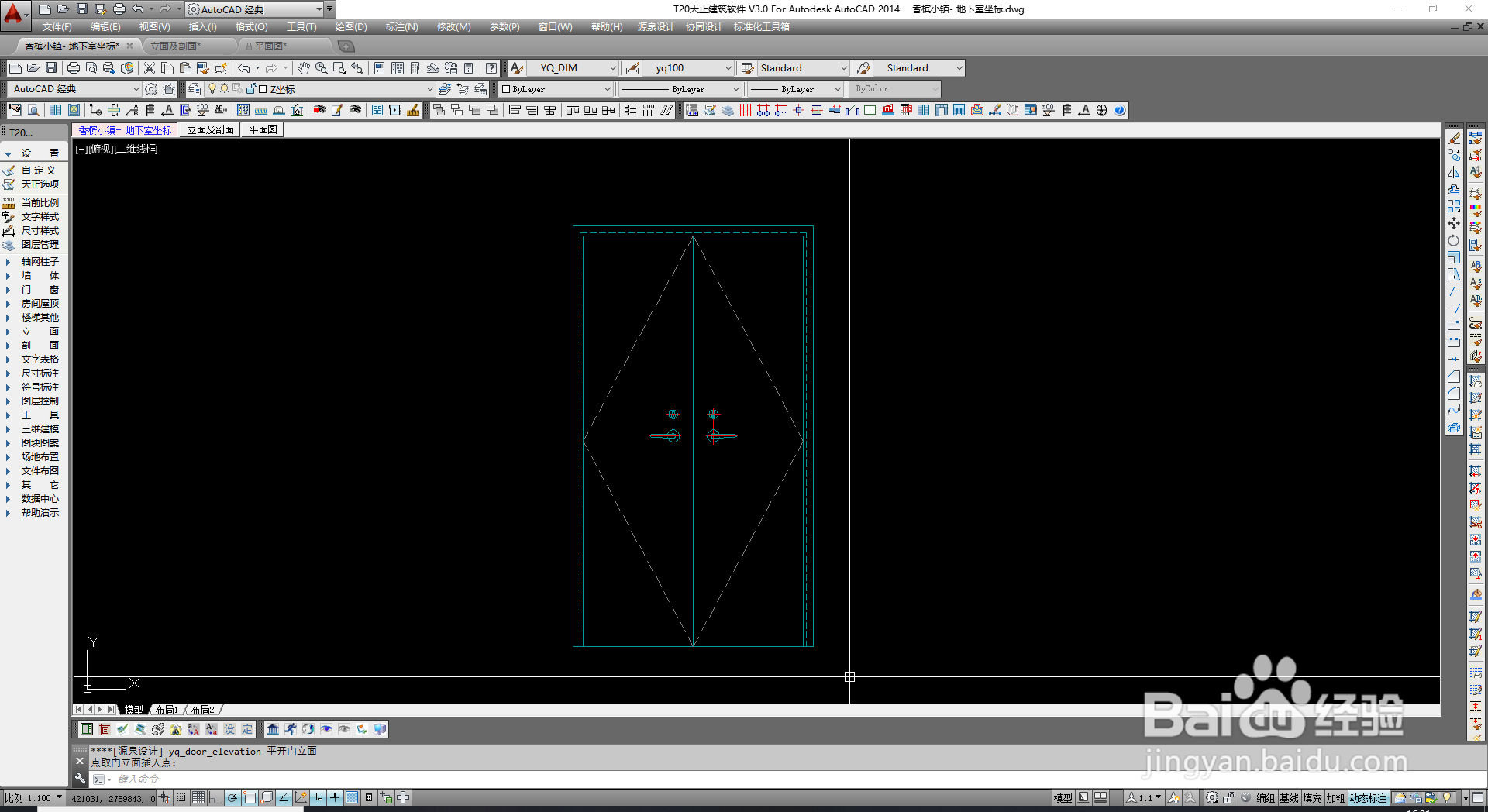Open Workspace settings gear icon
Image resolution: width=1488 pixels, height=812 pixels.
coord(151,89)
